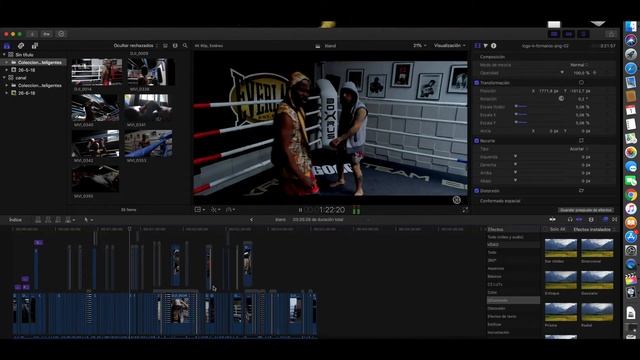Select the 360° effects category

(492, 260)
